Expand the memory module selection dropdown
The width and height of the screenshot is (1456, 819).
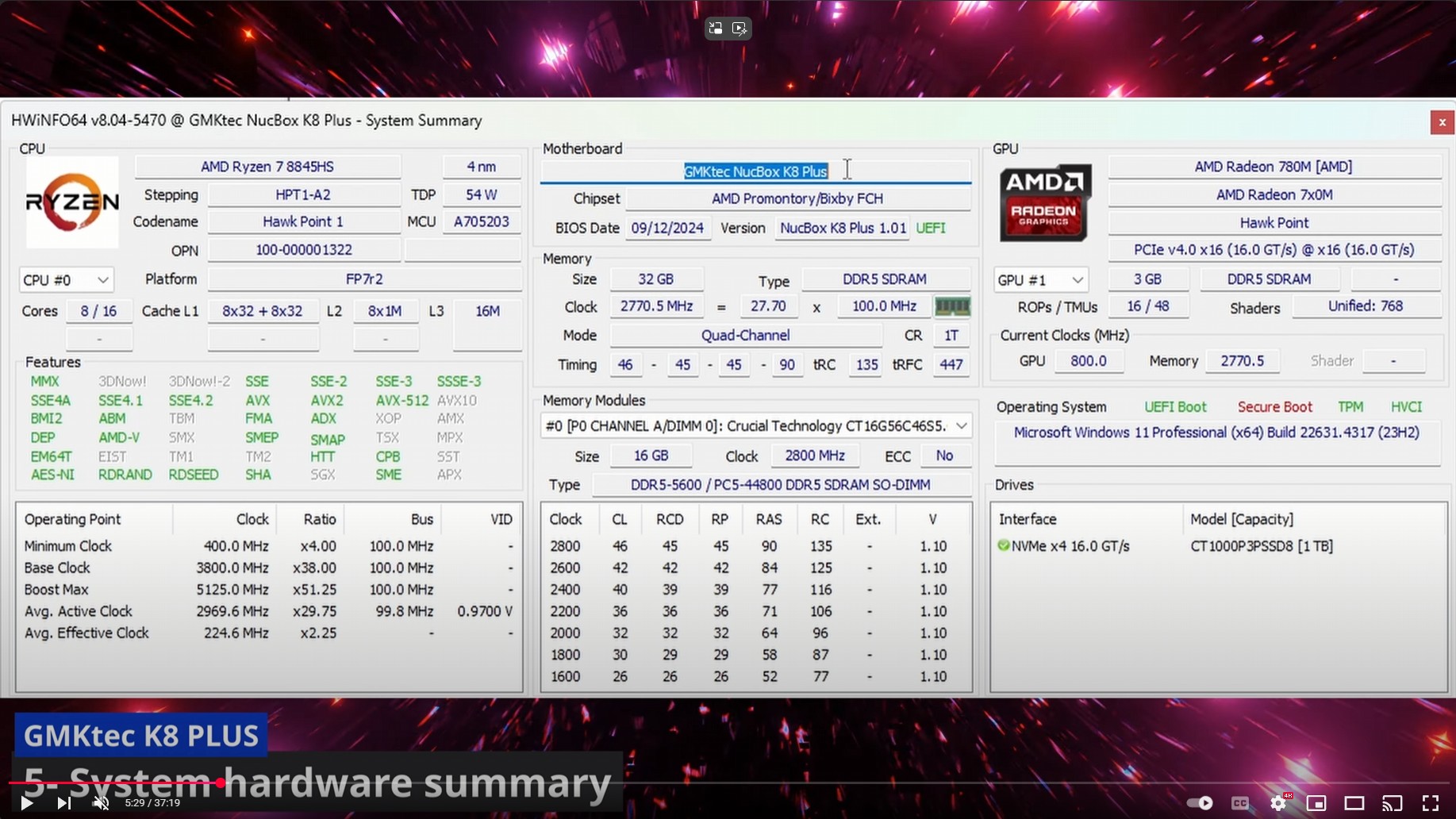tap(756, 426)
